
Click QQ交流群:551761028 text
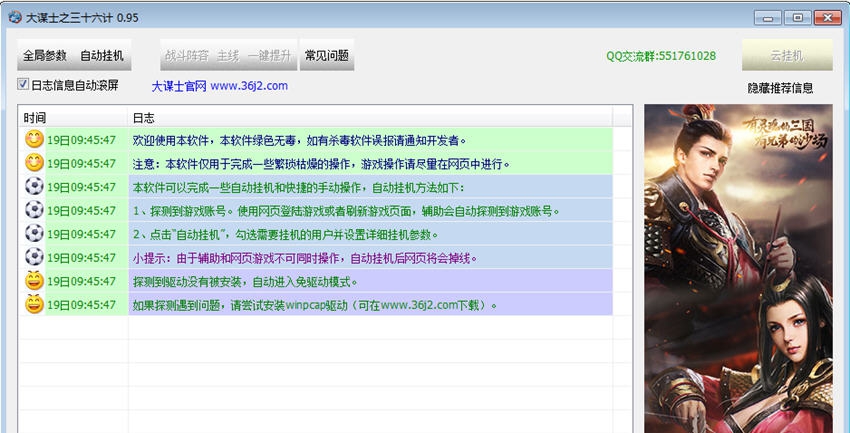(661, 56)
